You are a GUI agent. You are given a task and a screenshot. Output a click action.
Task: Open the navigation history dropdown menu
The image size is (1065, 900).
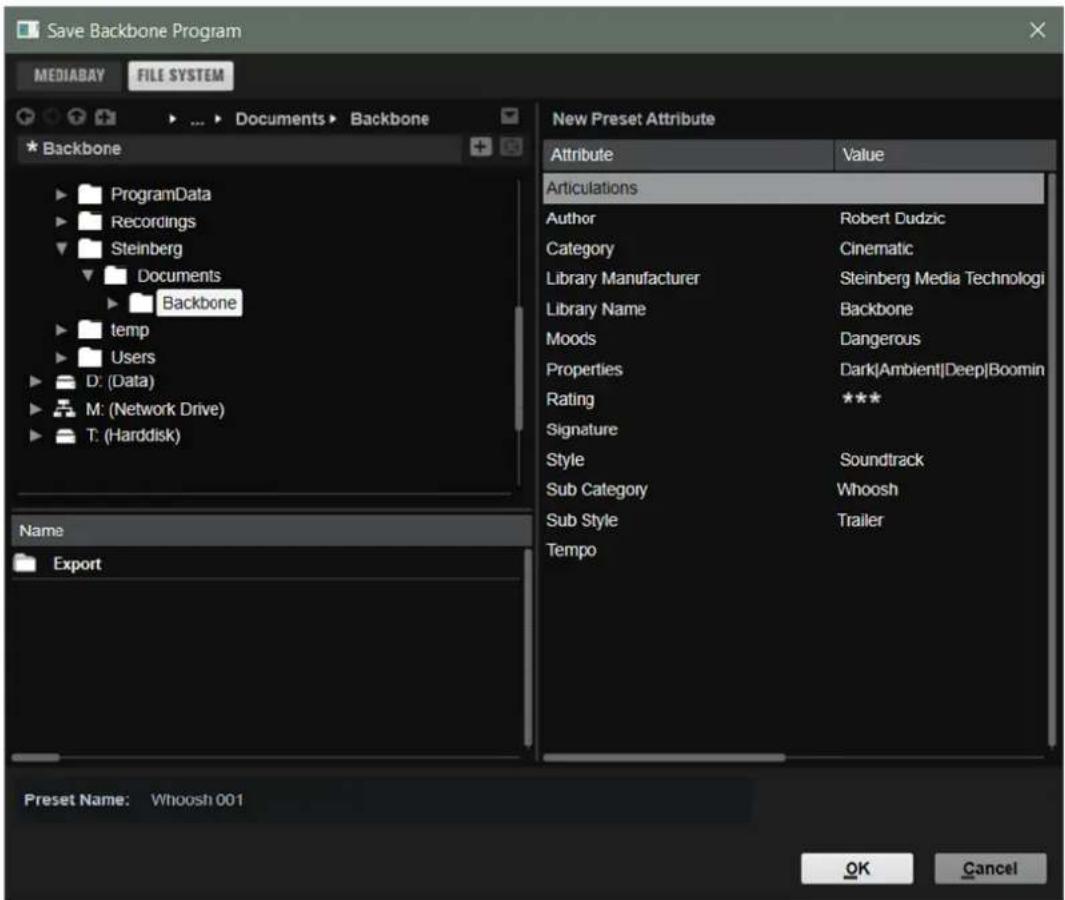[509, 116]
